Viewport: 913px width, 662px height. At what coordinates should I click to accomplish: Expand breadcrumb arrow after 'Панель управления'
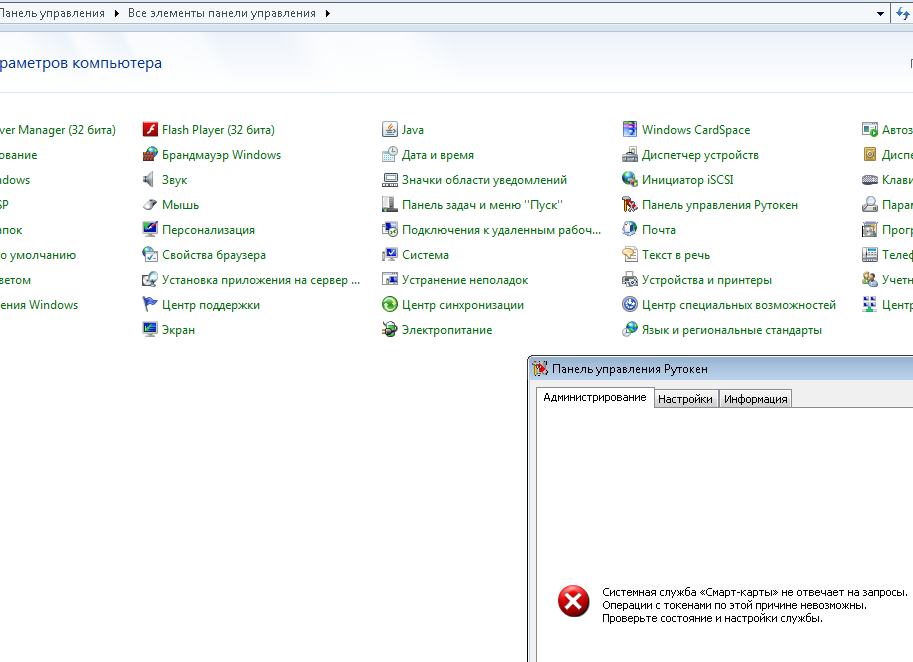pyautogui.click(x=118, y=14)
